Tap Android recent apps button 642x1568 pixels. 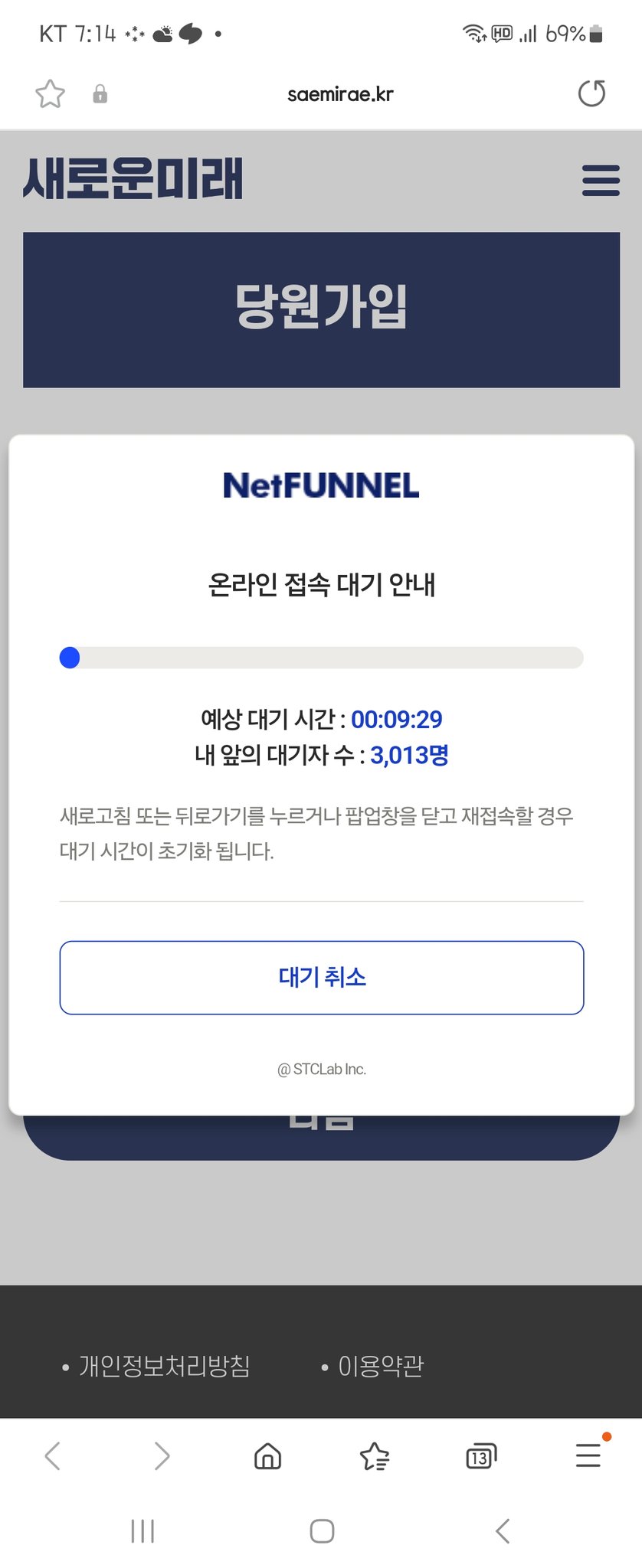[142, 1531]
